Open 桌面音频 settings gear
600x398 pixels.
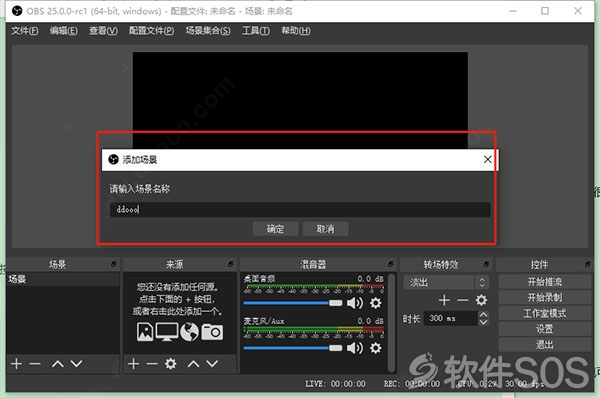tap(375, 303)
